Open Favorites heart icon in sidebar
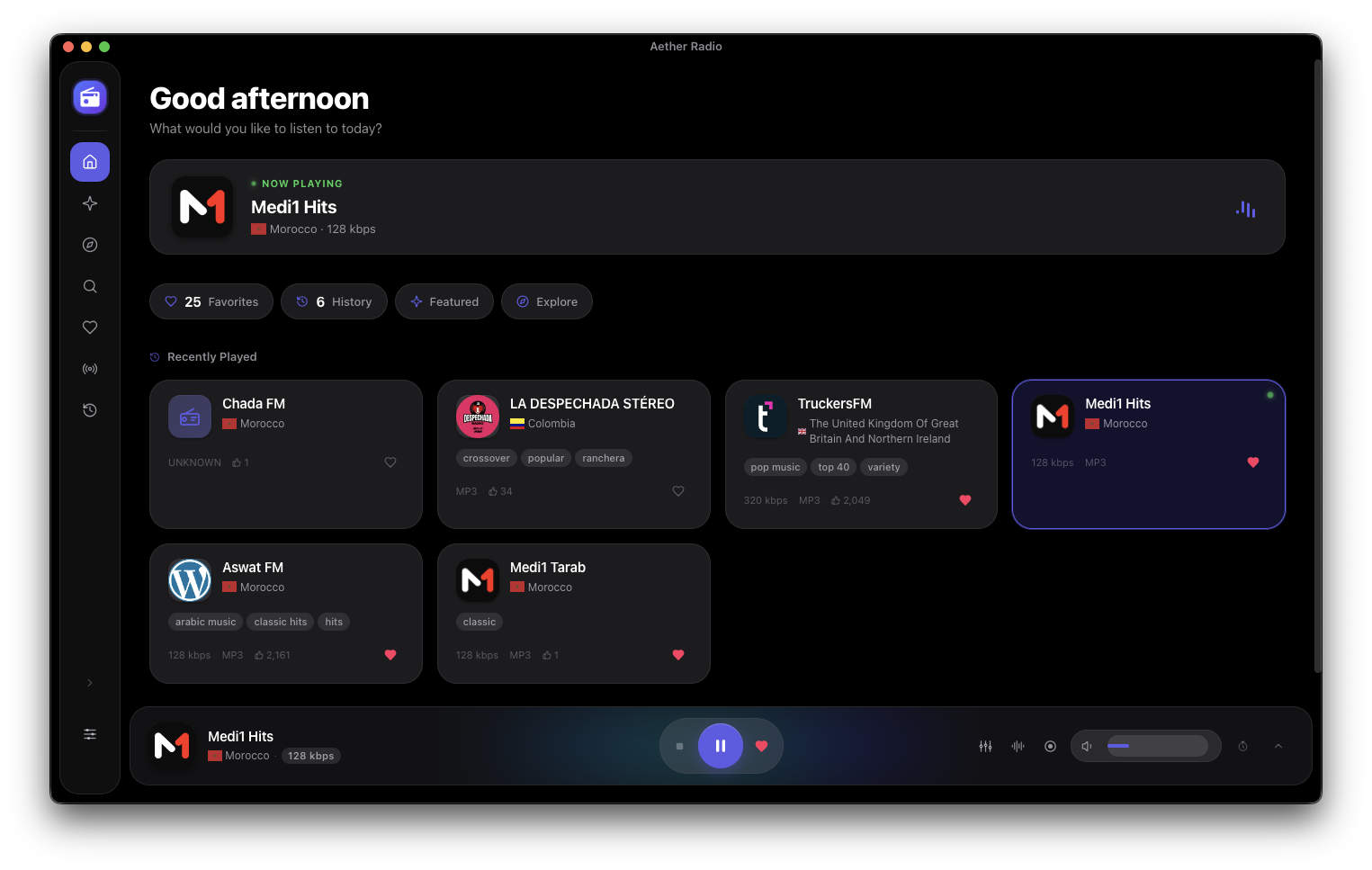The height and width of the screenshot is (870, 1372). 90,327
